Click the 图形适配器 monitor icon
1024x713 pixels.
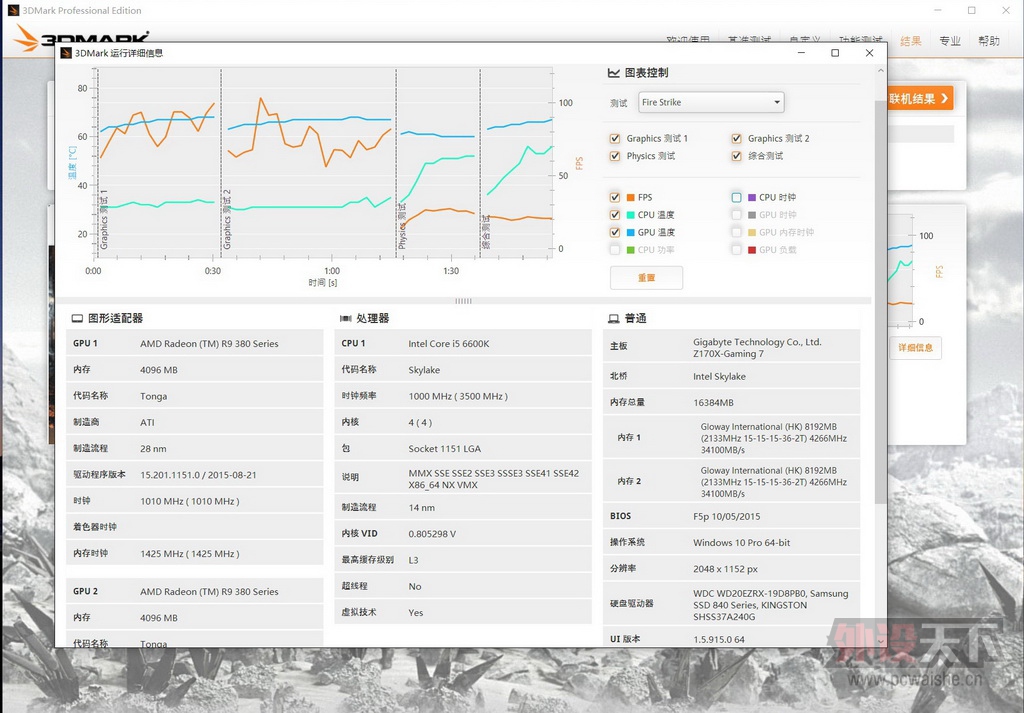[x=77, y=319]
